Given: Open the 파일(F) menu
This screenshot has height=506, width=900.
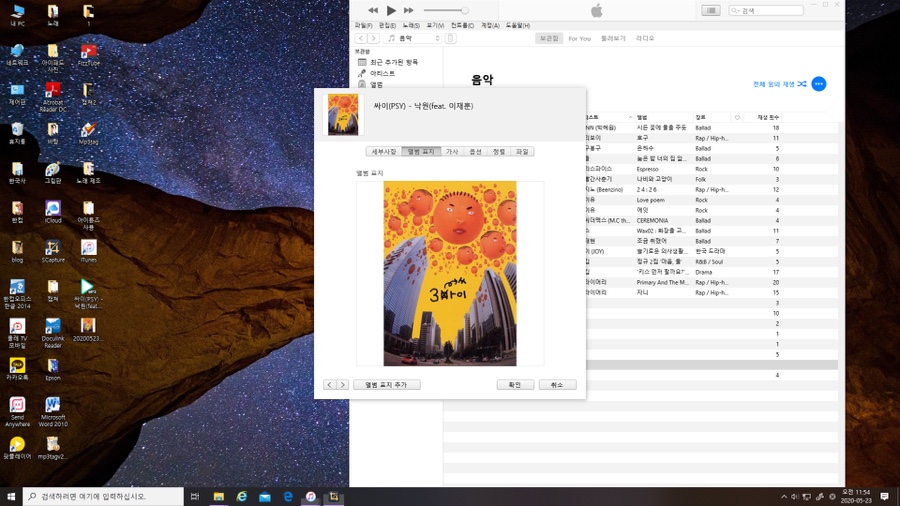Looking at the screenshot, I should pos(363,25).
